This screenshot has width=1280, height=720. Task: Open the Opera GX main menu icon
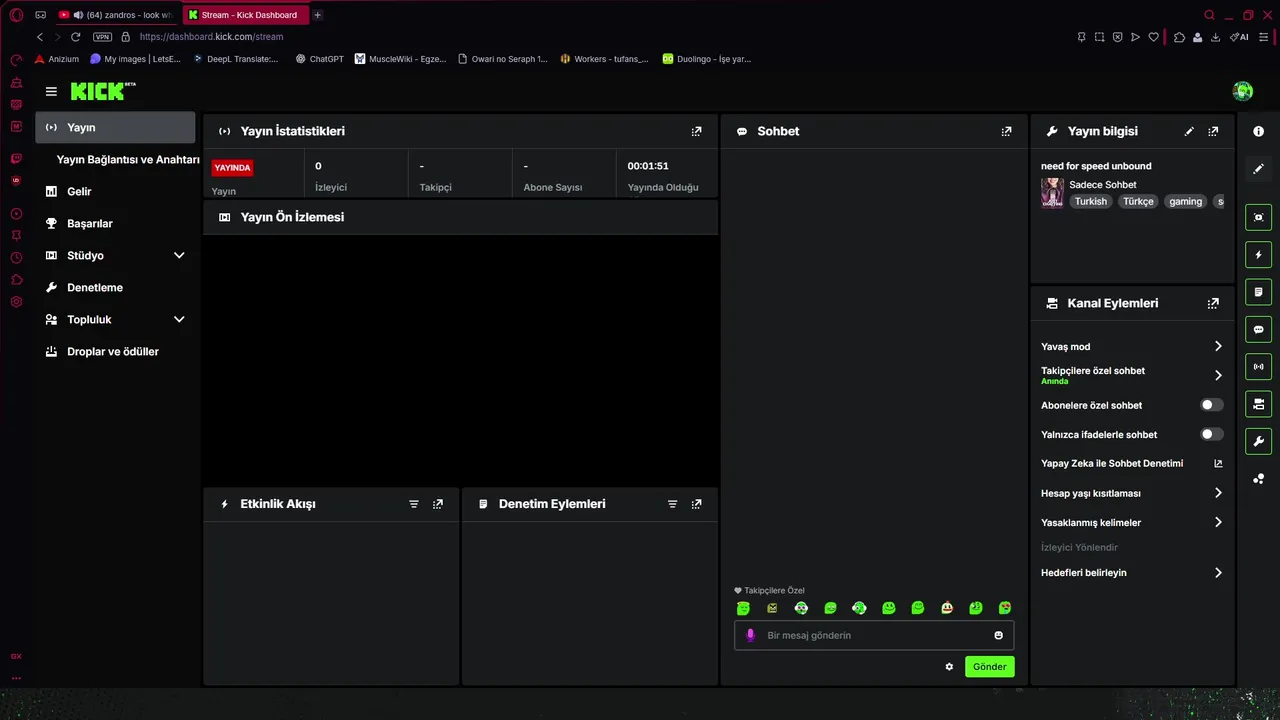(x=16, y=15)
